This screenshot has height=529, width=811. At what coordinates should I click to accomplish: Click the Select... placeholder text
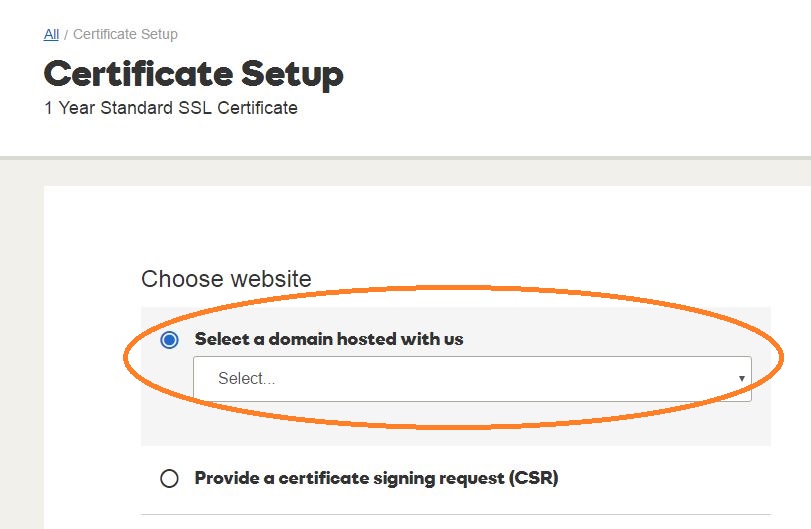(246, 379)
